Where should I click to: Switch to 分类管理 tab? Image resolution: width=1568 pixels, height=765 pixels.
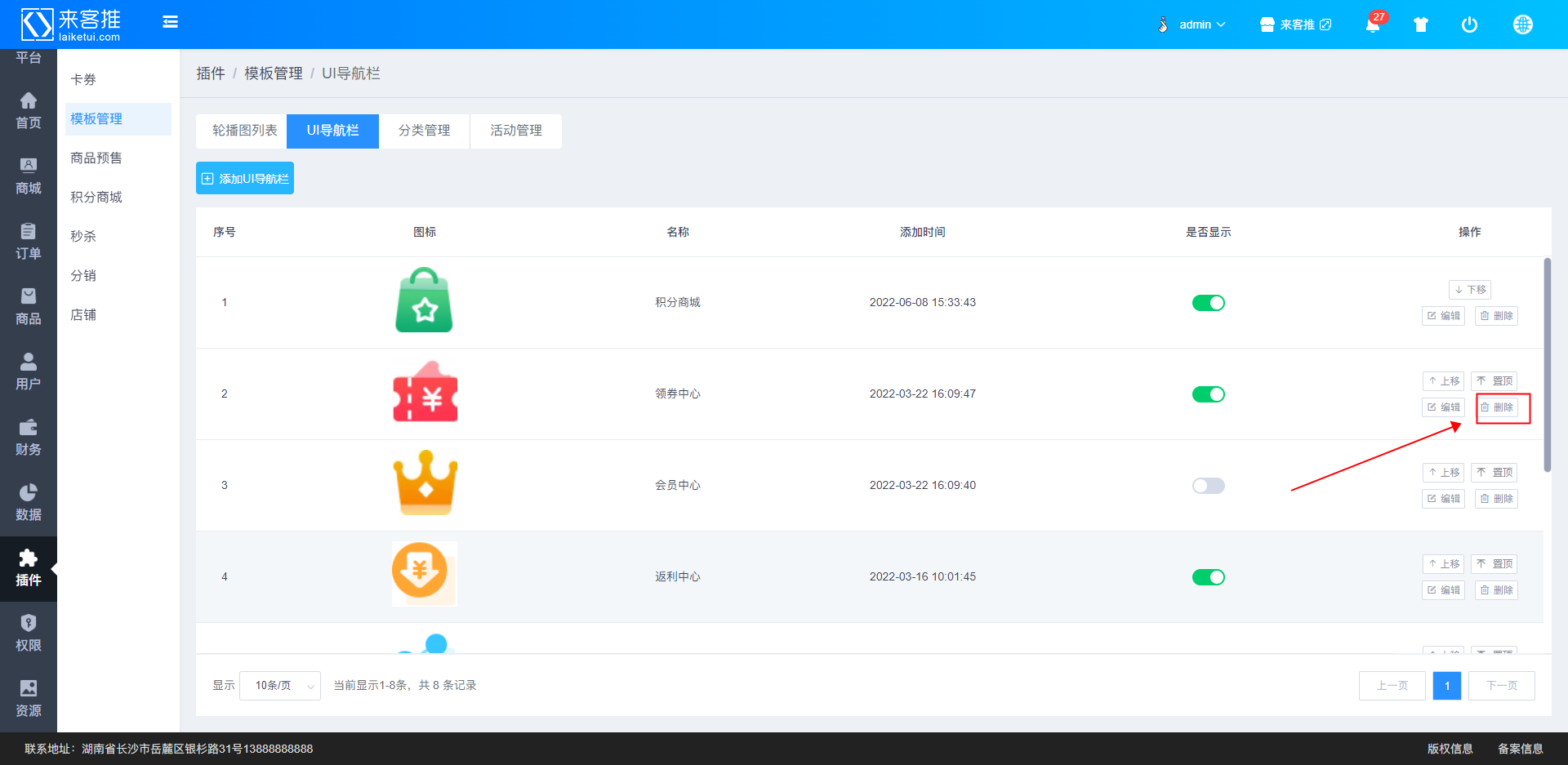pos(425,131)
